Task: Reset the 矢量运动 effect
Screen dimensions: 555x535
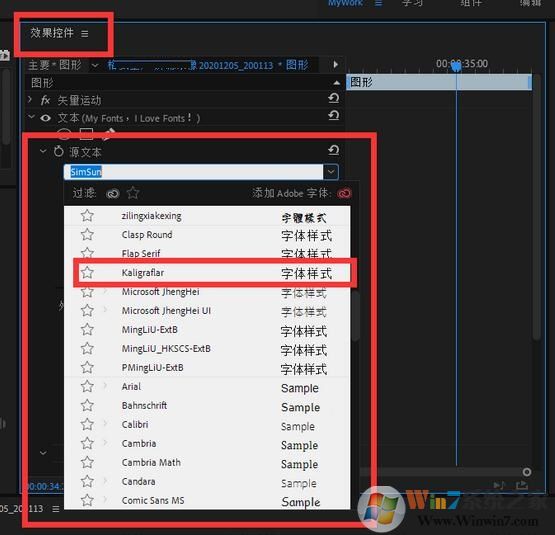Action: point(333,98)
